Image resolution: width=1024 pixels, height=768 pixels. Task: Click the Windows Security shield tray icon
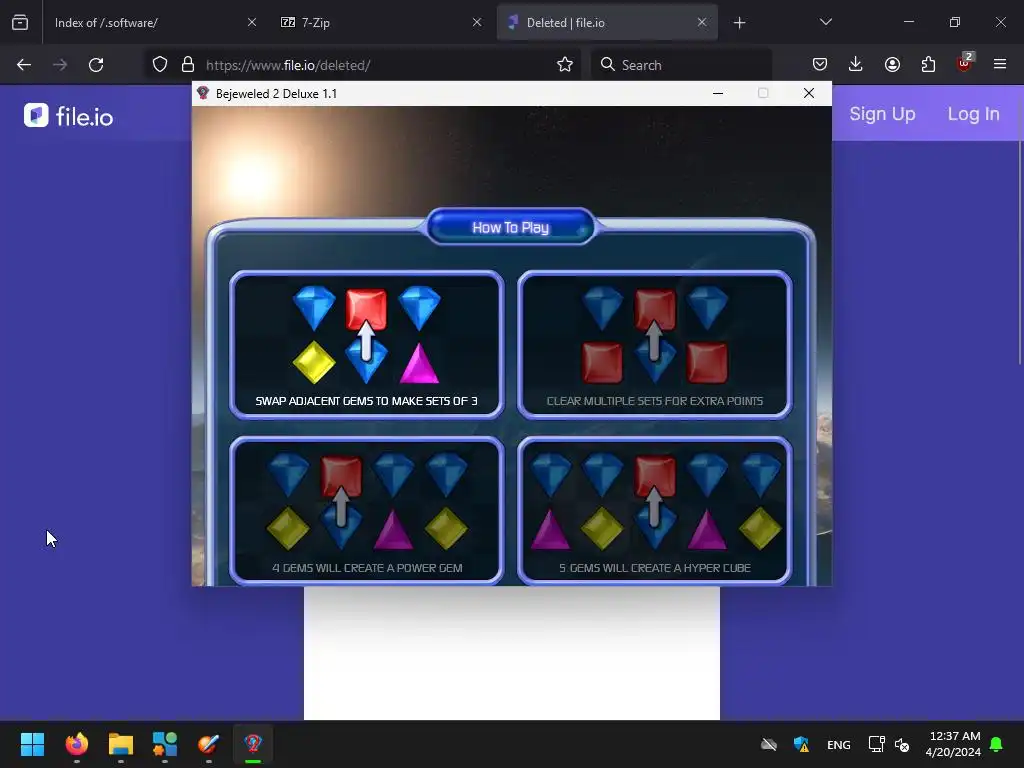801,744
